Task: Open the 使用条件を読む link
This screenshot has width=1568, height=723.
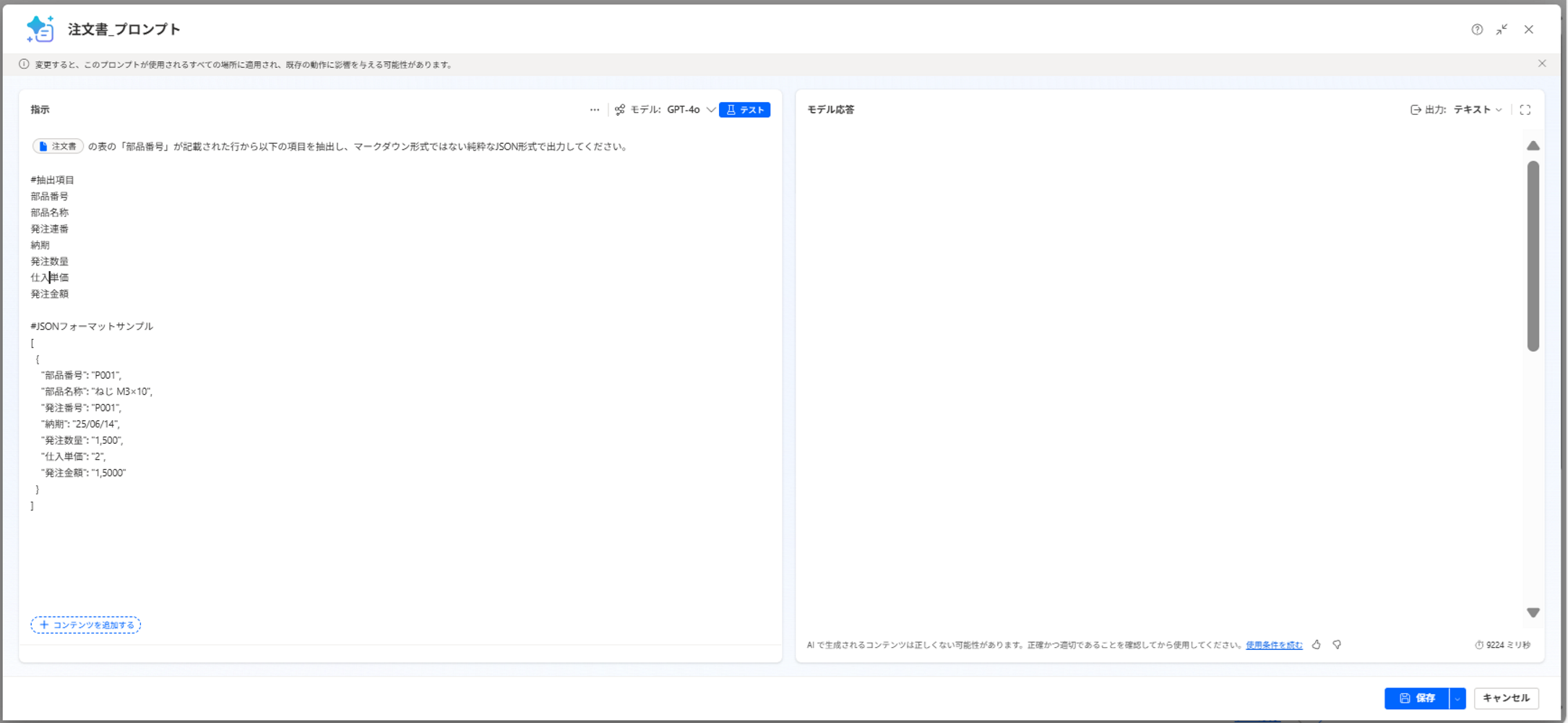Action: (x=1274, y=645)
